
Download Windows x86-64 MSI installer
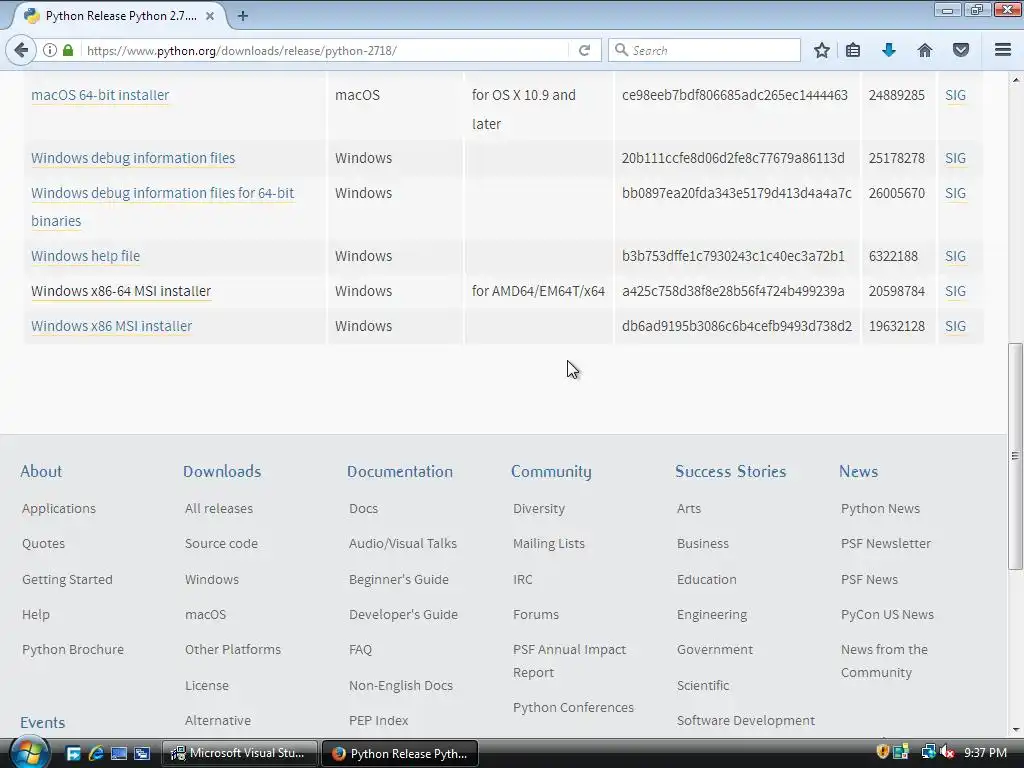(x=121, y=291)
